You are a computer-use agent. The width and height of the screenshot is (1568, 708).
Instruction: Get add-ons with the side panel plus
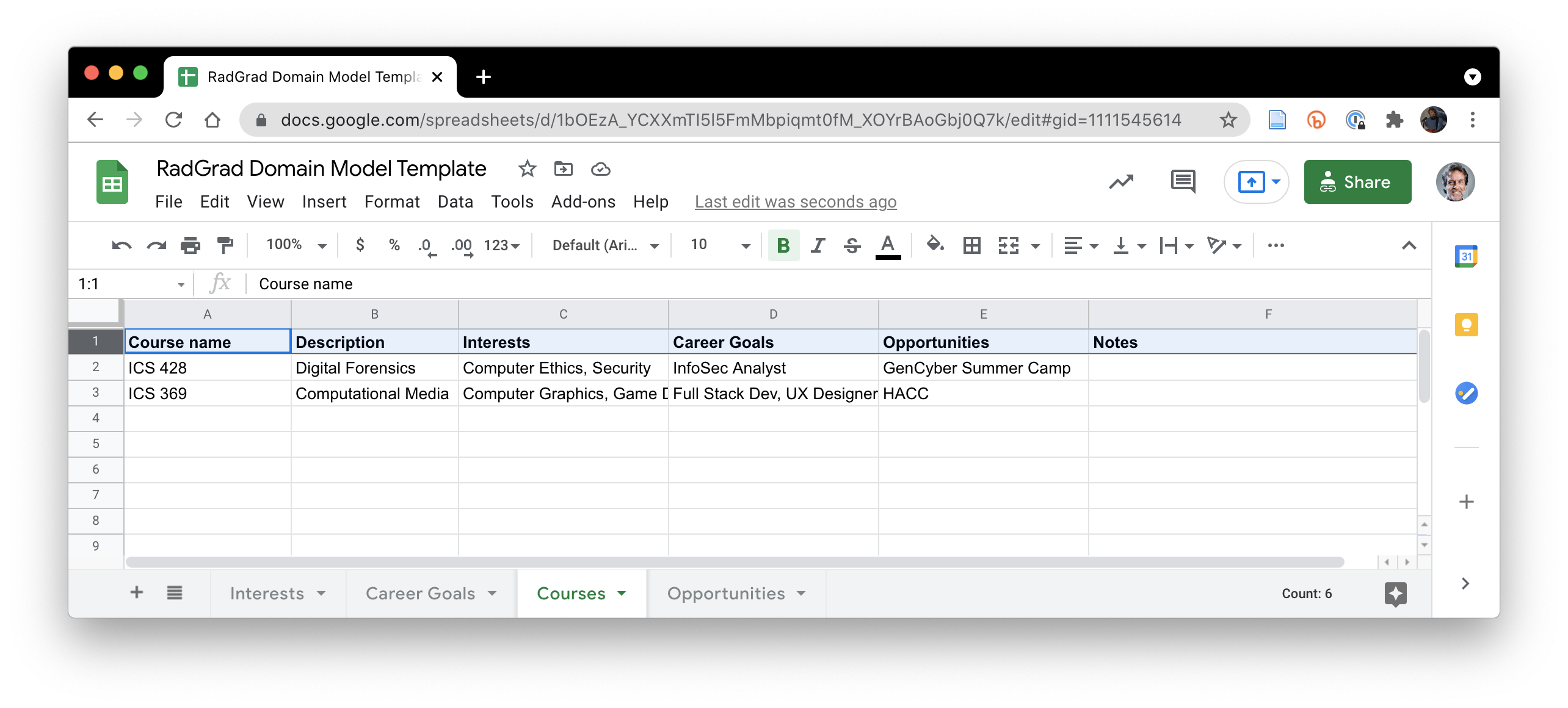point(1465,502)
